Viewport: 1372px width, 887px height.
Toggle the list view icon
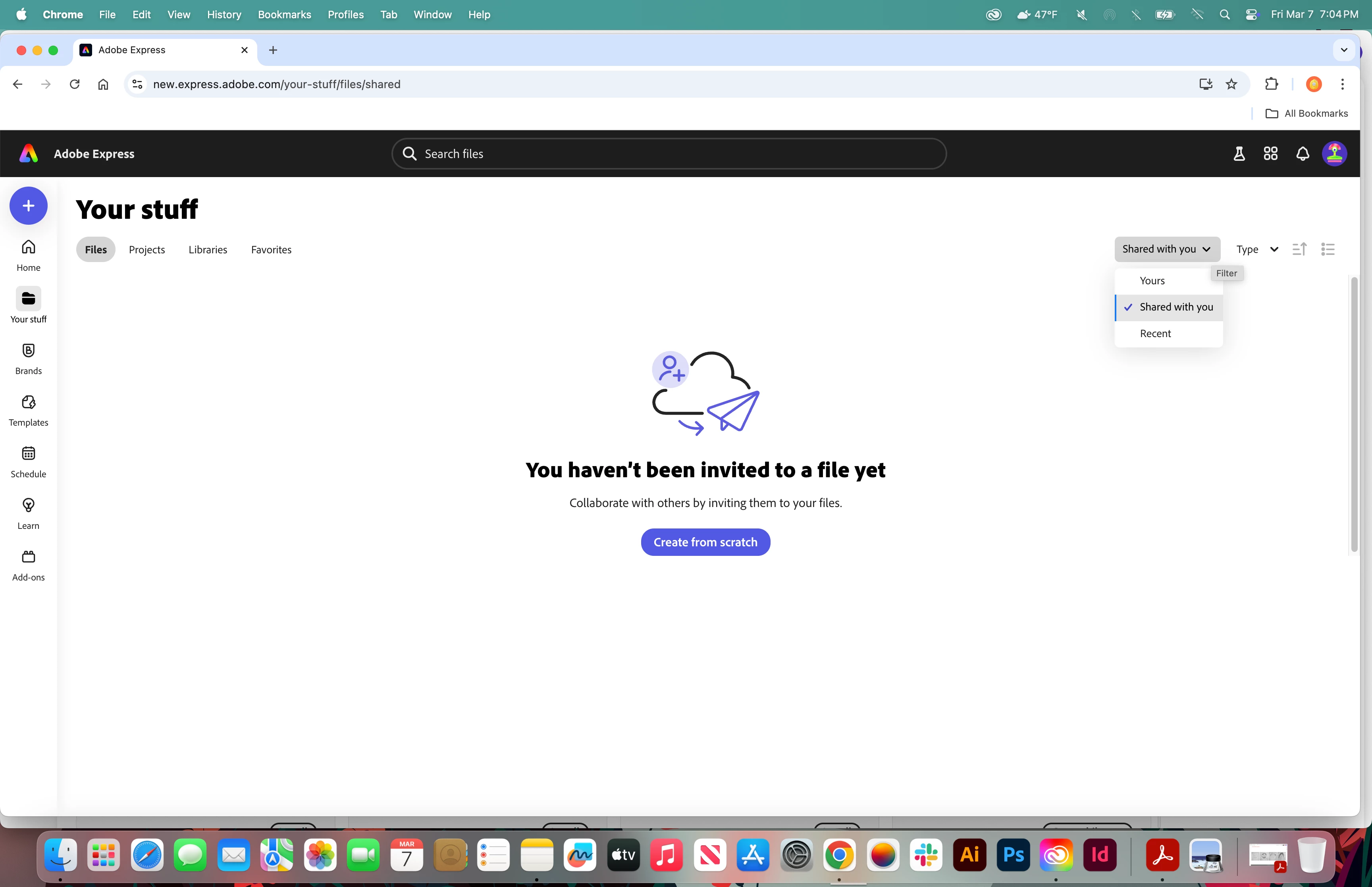tap(1328, 249)
